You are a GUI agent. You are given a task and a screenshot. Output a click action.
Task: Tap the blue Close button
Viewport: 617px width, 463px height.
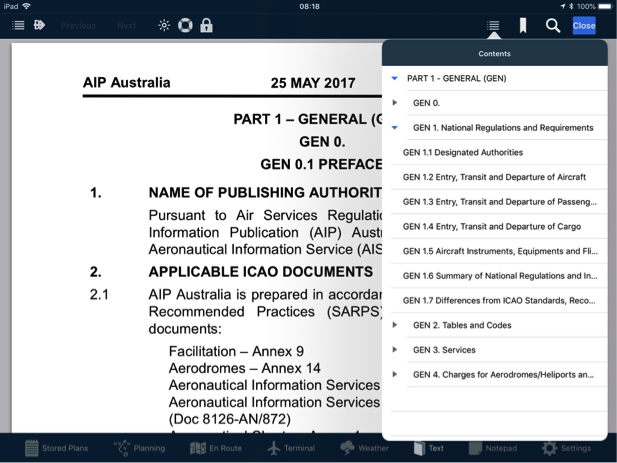[584, 26]
